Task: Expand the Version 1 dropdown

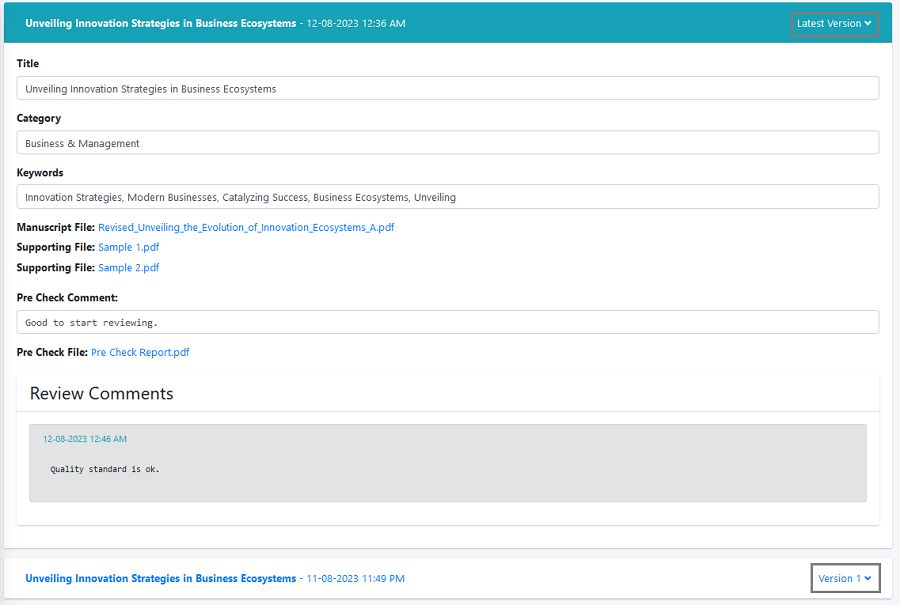Action: click(x=845, y=578)
